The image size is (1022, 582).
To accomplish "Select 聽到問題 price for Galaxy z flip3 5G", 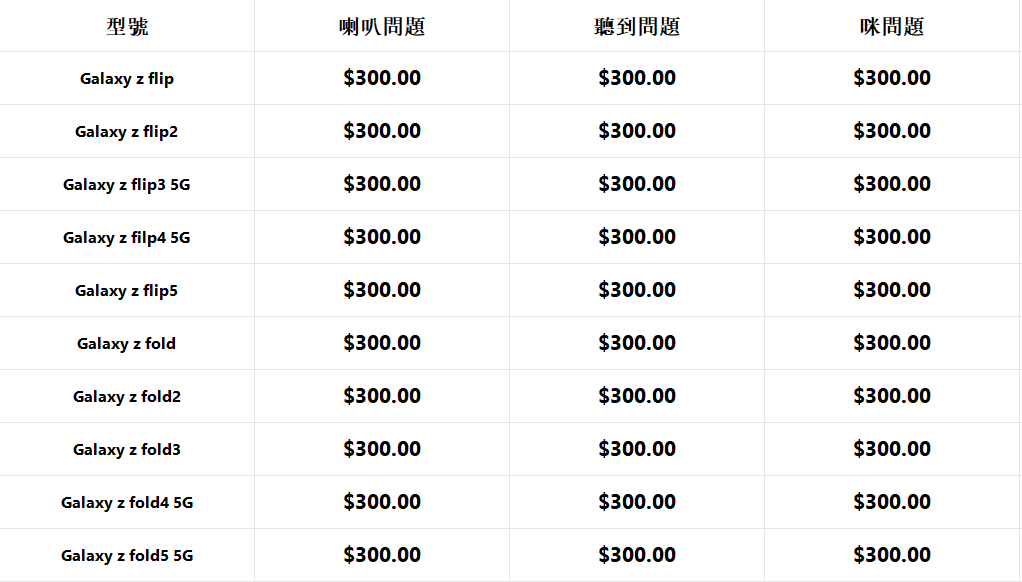I will point(637,184).
